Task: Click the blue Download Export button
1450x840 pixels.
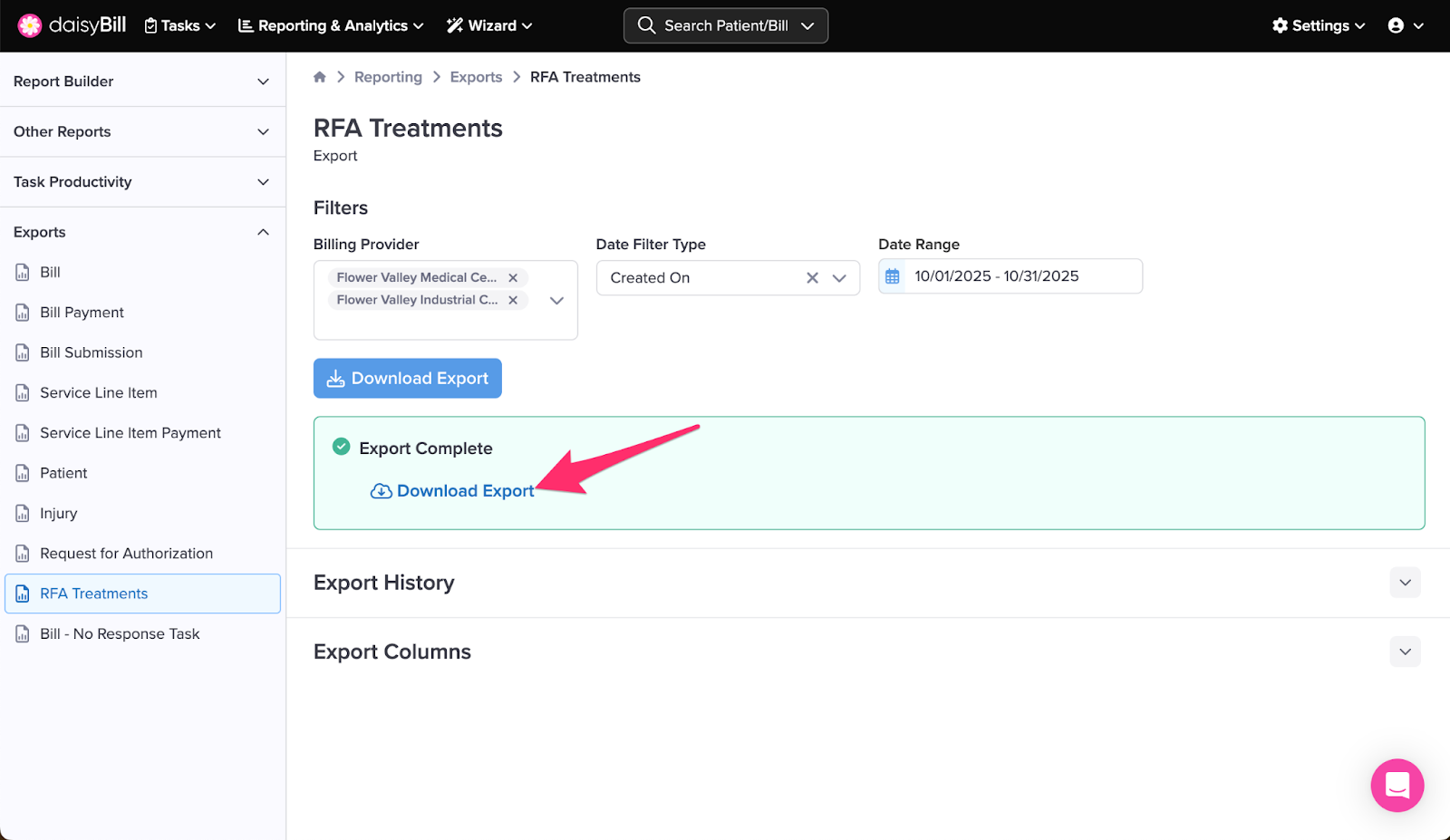Action: 408,378
